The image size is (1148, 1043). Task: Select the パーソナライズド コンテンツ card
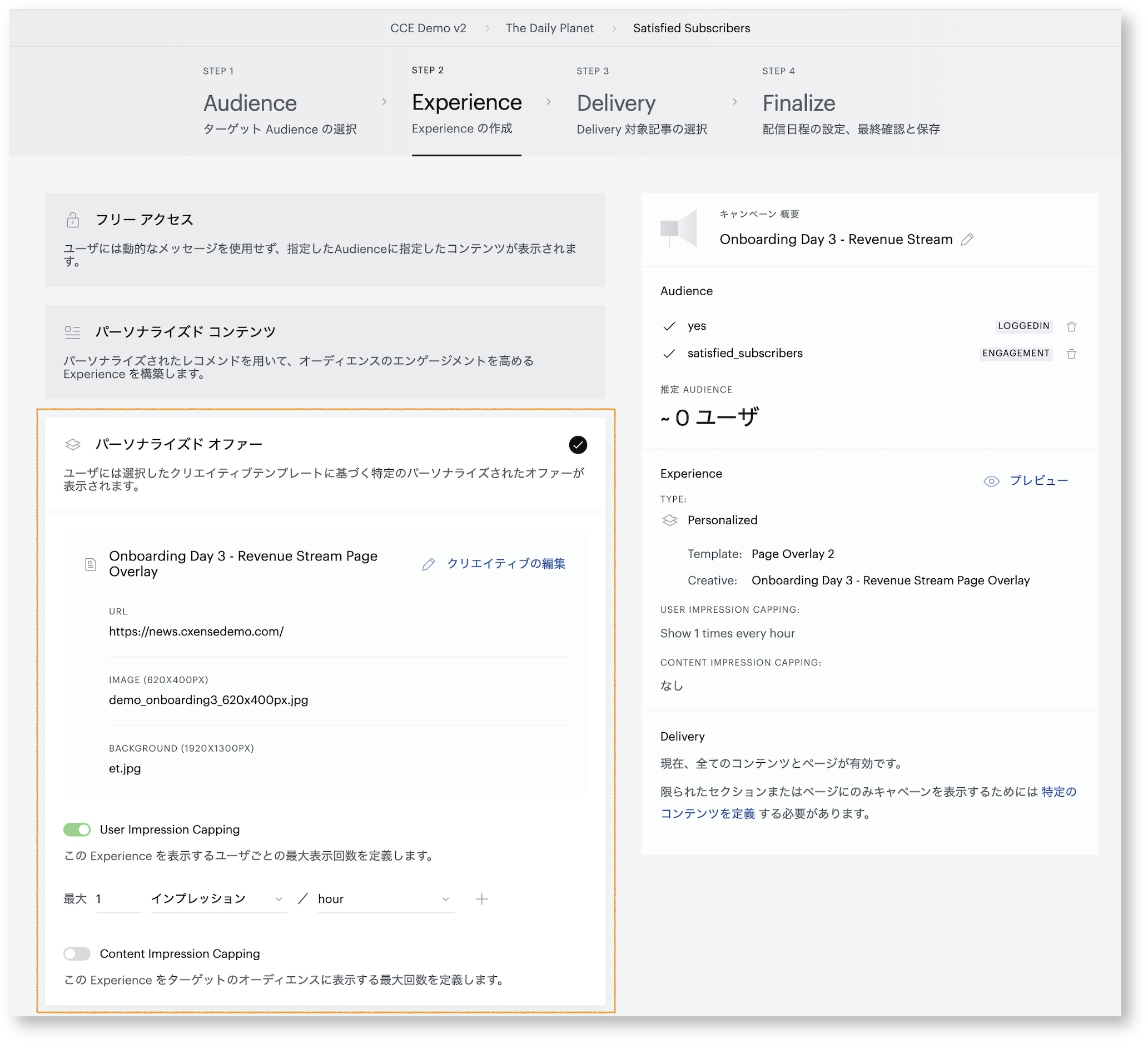(x=325, y=352)
